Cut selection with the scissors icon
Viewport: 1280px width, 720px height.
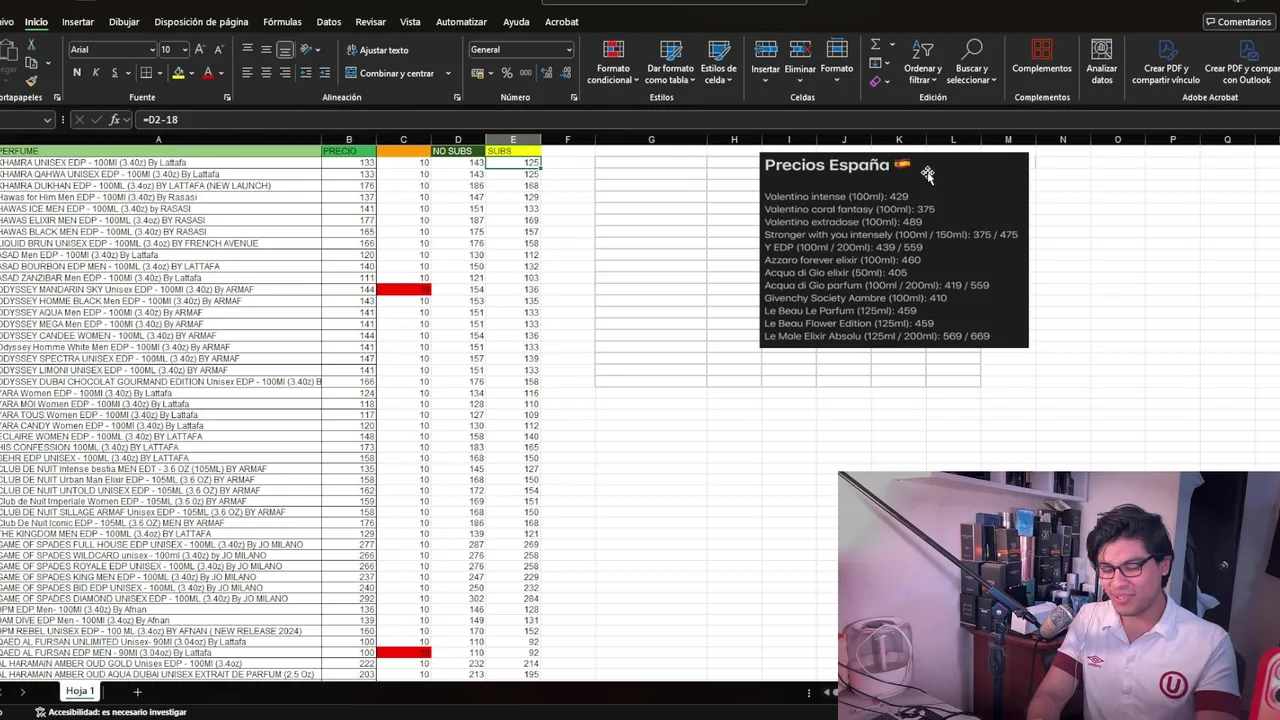tap(31, 45)
